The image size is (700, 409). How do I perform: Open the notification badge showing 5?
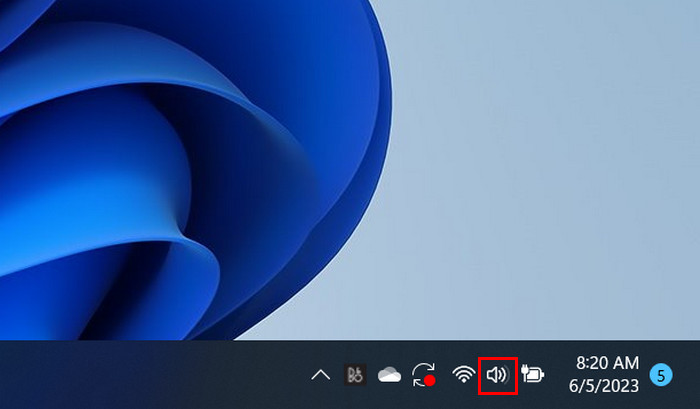pos(661,375)
